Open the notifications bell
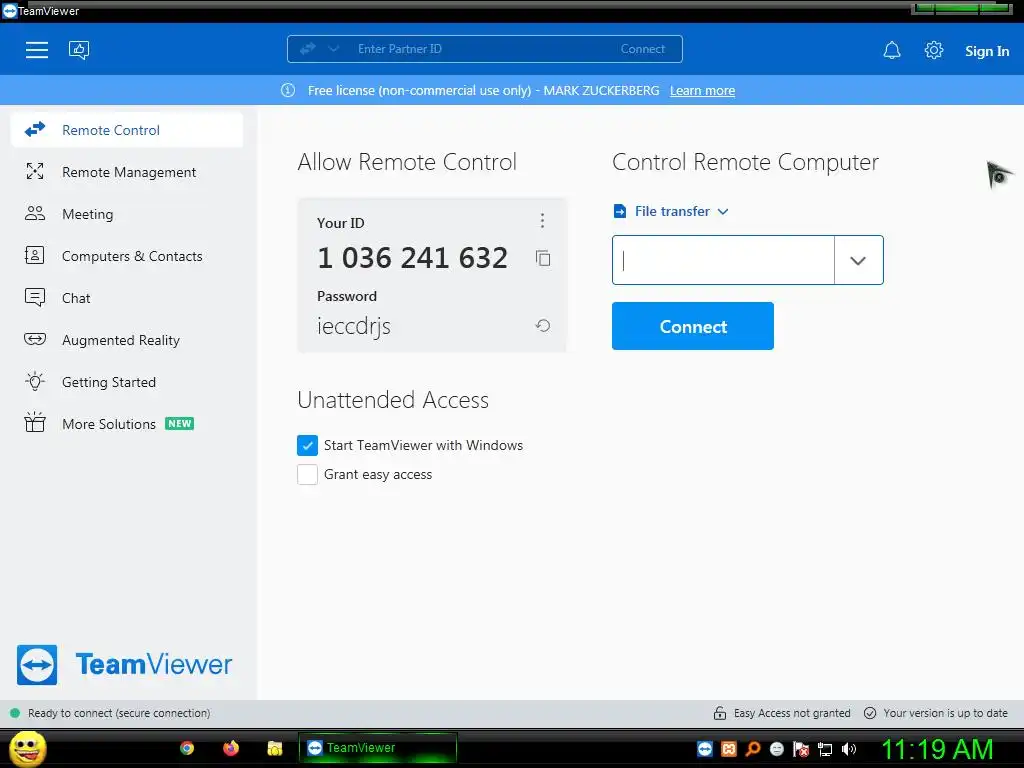The width and height of the screenshot is (1024, 768). (892, 50)
